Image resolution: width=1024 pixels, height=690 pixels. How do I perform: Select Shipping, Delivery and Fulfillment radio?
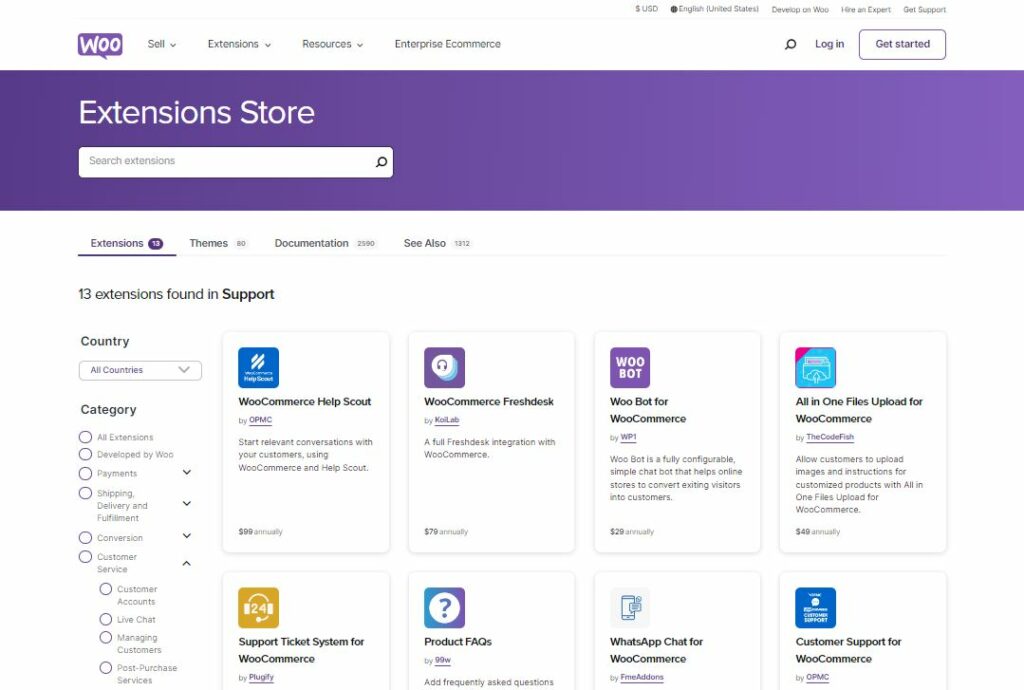(85, 493)
